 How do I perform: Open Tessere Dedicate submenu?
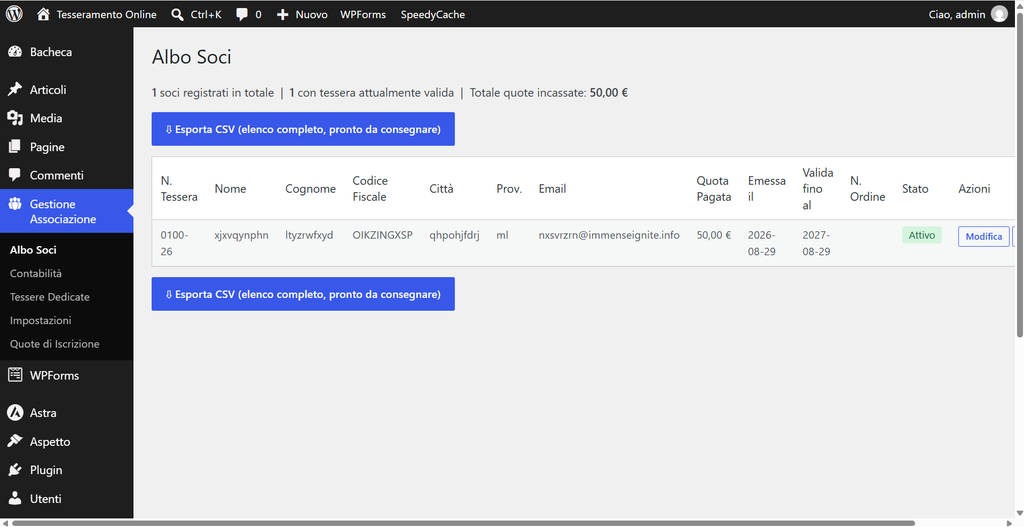tap(50, 296)
